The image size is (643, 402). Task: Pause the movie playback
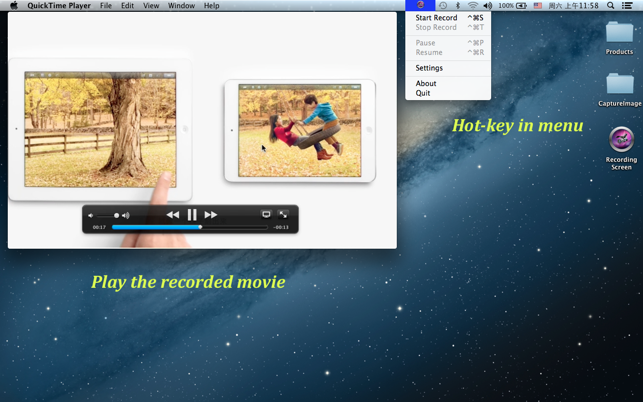click(192, 215)
